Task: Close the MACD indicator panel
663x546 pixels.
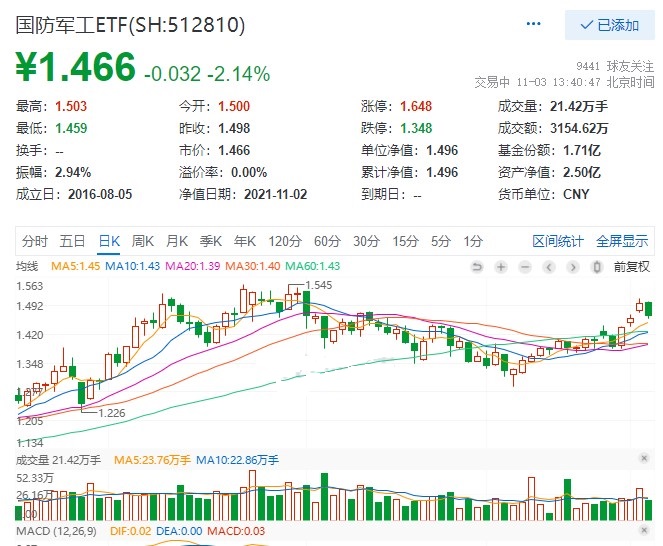Action: click(644, 530)
